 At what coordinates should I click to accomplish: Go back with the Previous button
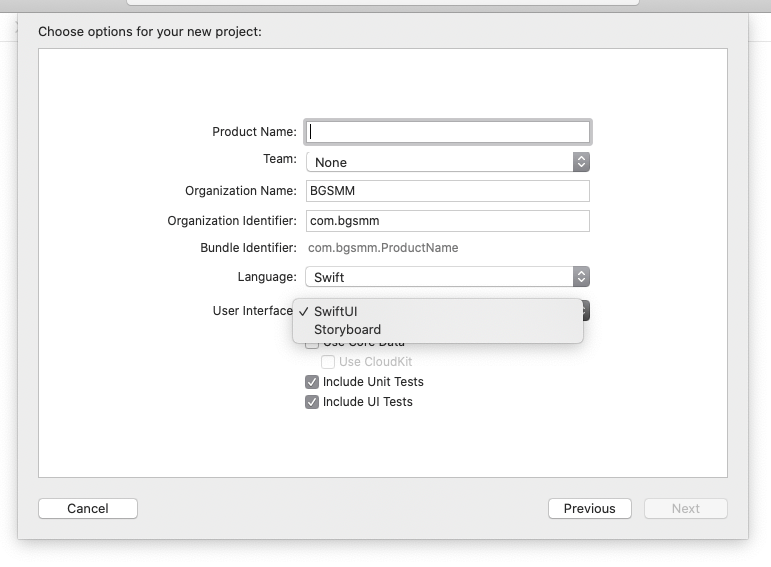[589, 508]
